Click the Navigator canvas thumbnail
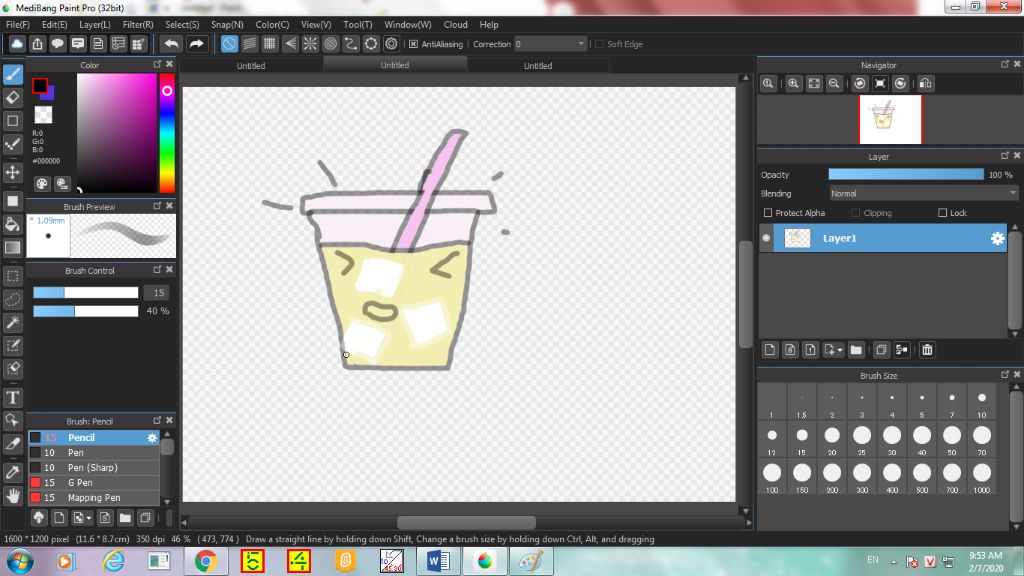Viewport: 1024px width, 576px height. tap(890, 120)
